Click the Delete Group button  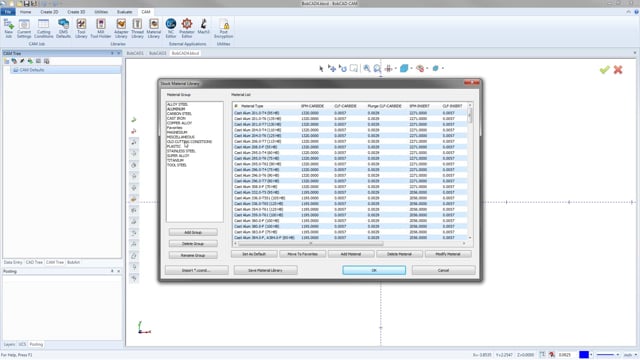(193, 244)
